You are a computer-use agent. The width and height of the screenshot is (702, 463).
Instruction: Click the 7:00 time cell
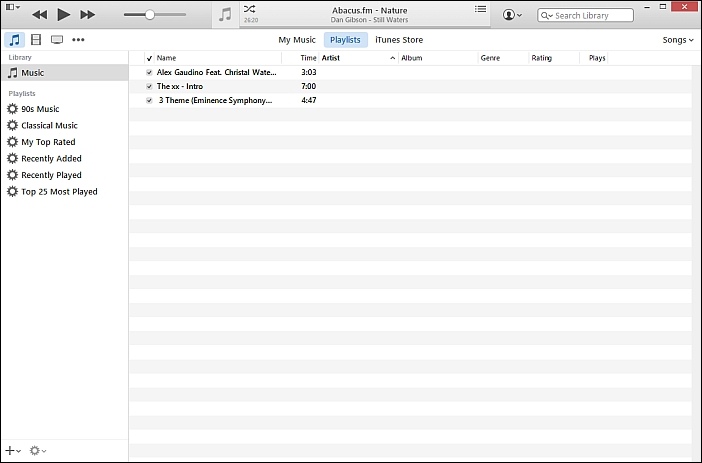pos(308,86)
